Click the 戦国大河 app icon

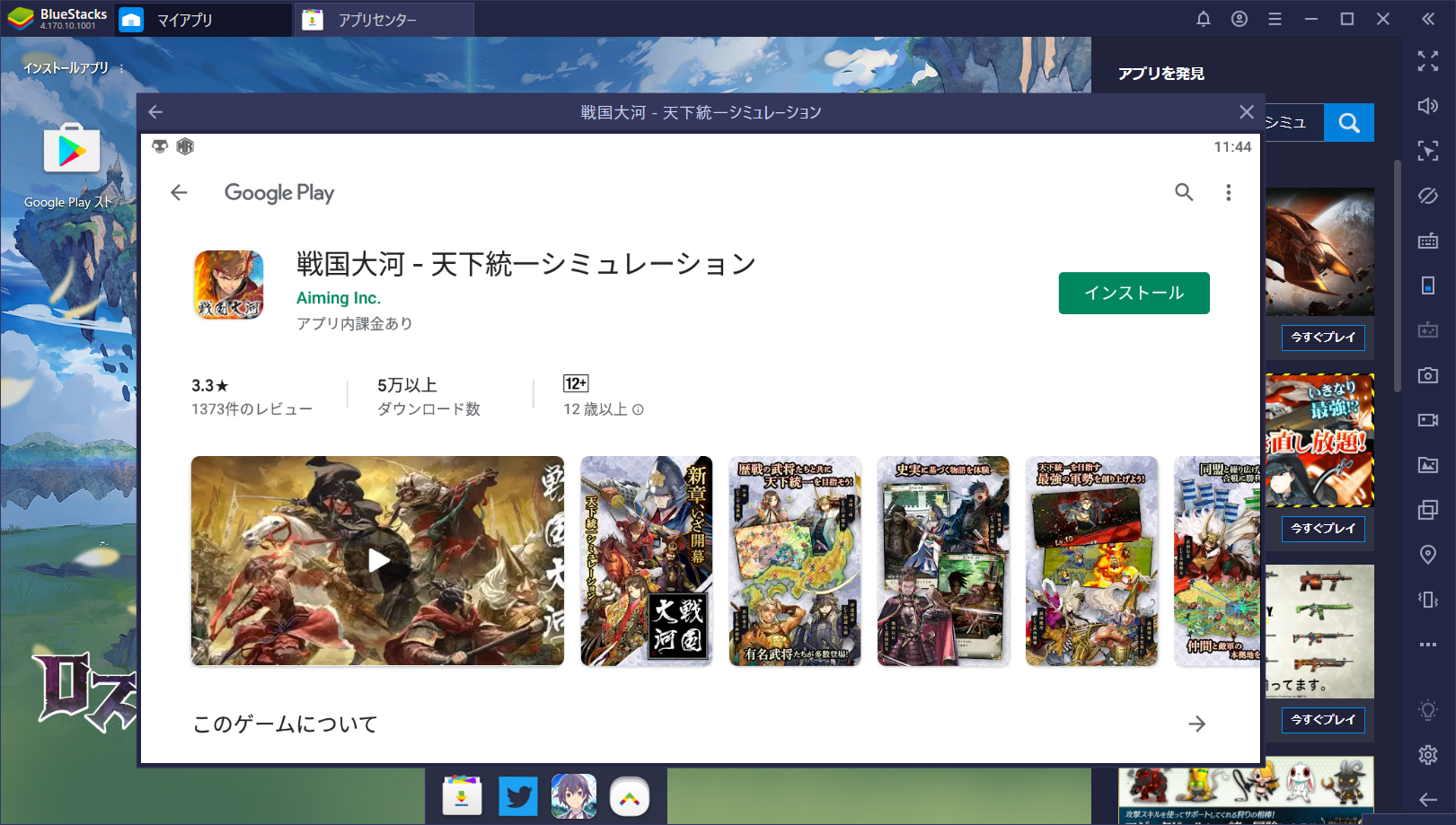pos(229,285)
